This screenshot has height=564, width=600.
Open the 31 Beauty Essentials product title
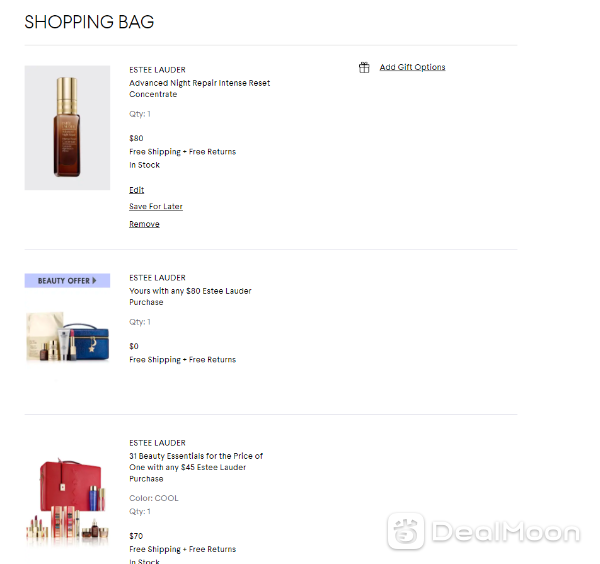(196, 467)
